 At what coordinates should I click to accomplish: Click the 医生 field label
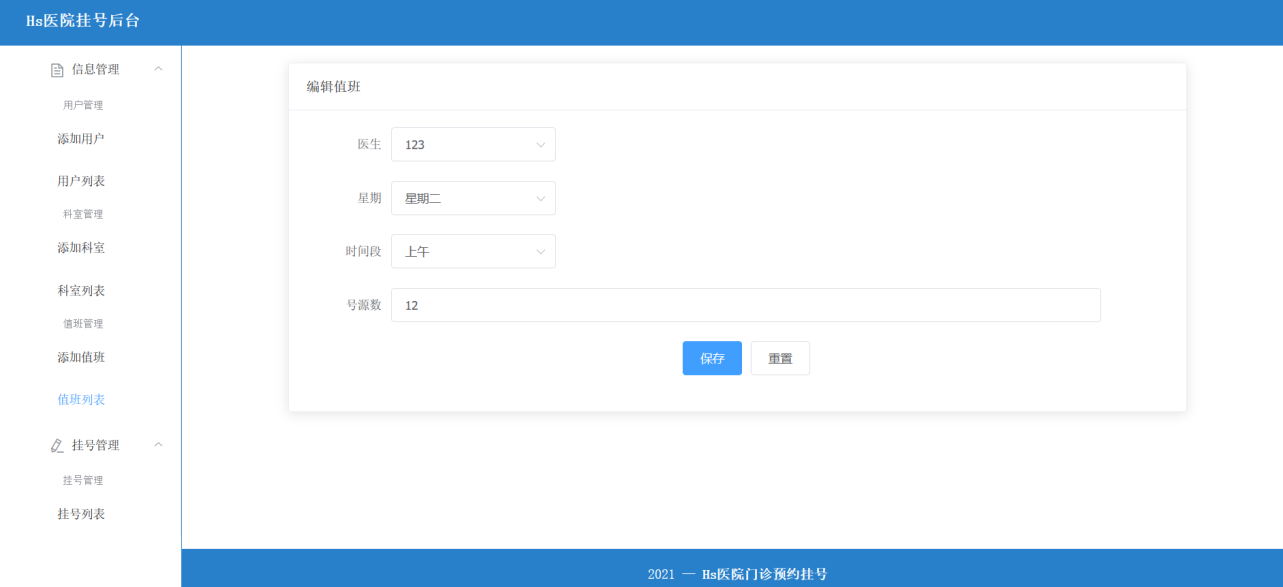click(370, 144)
